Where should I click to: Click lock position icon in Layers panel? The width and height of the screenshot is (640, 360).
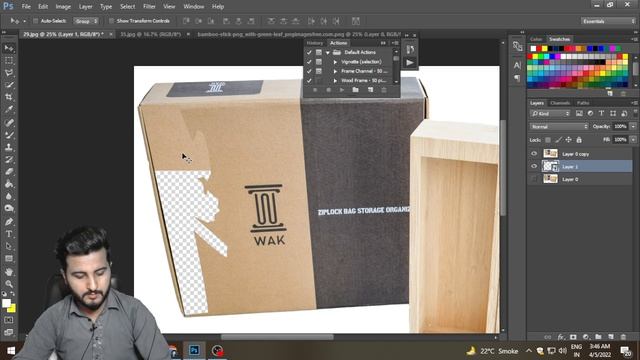click(569, 140)
